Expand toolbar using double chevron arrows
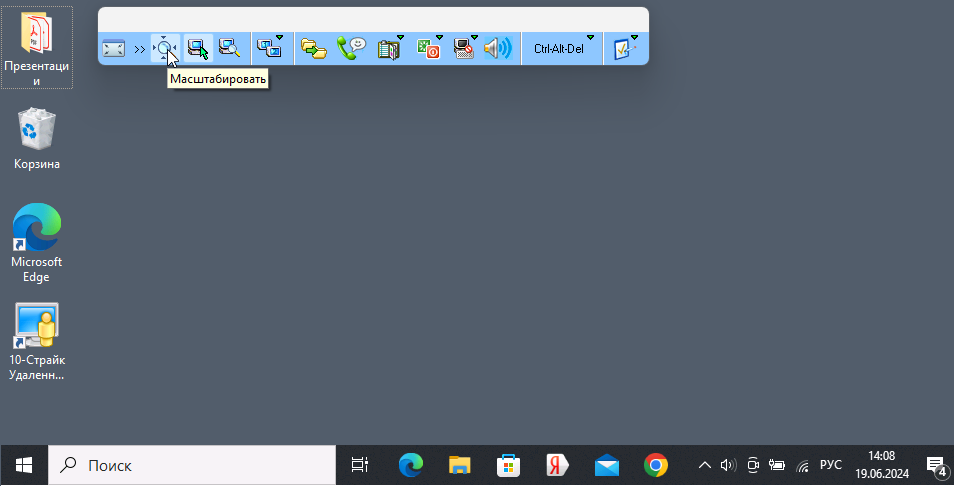Screen dimensions: 954x486 (x=140, y=49)
